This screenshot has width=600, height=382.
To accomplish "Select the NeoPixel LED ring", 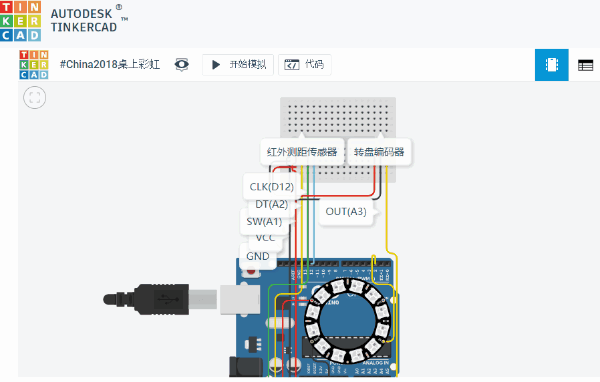I will click(x=347, y=321).
